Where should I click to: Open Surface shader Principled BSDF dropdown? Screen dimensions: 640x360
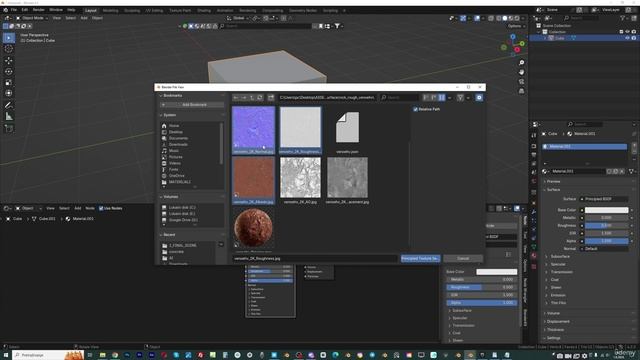(x=604, y=199)
